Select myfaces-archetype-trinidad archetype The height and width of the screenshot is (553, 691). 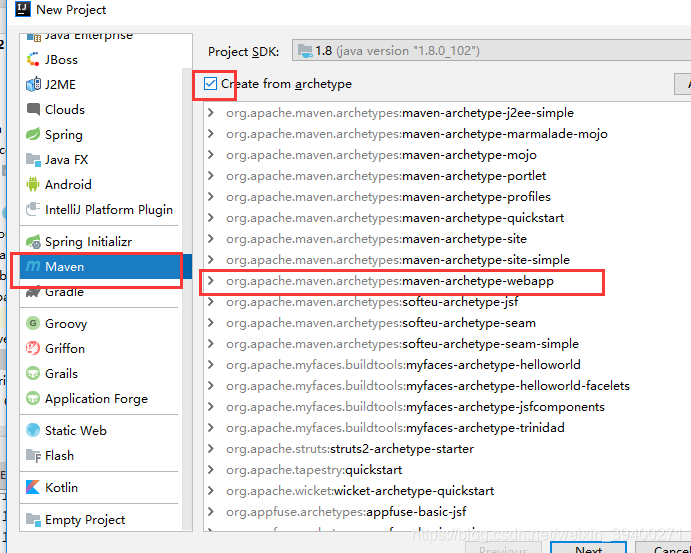click(x=395, y=427)
